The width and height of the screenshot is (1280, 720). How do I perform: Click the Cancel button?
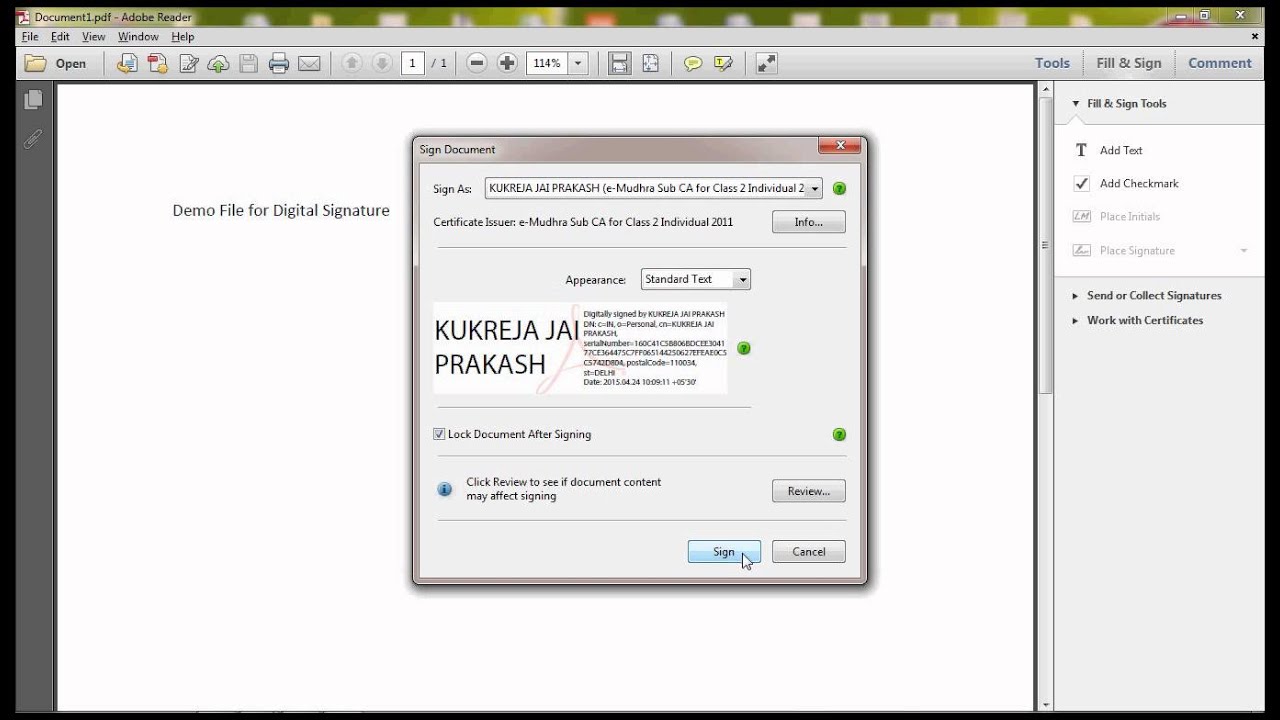pos(808,552)
